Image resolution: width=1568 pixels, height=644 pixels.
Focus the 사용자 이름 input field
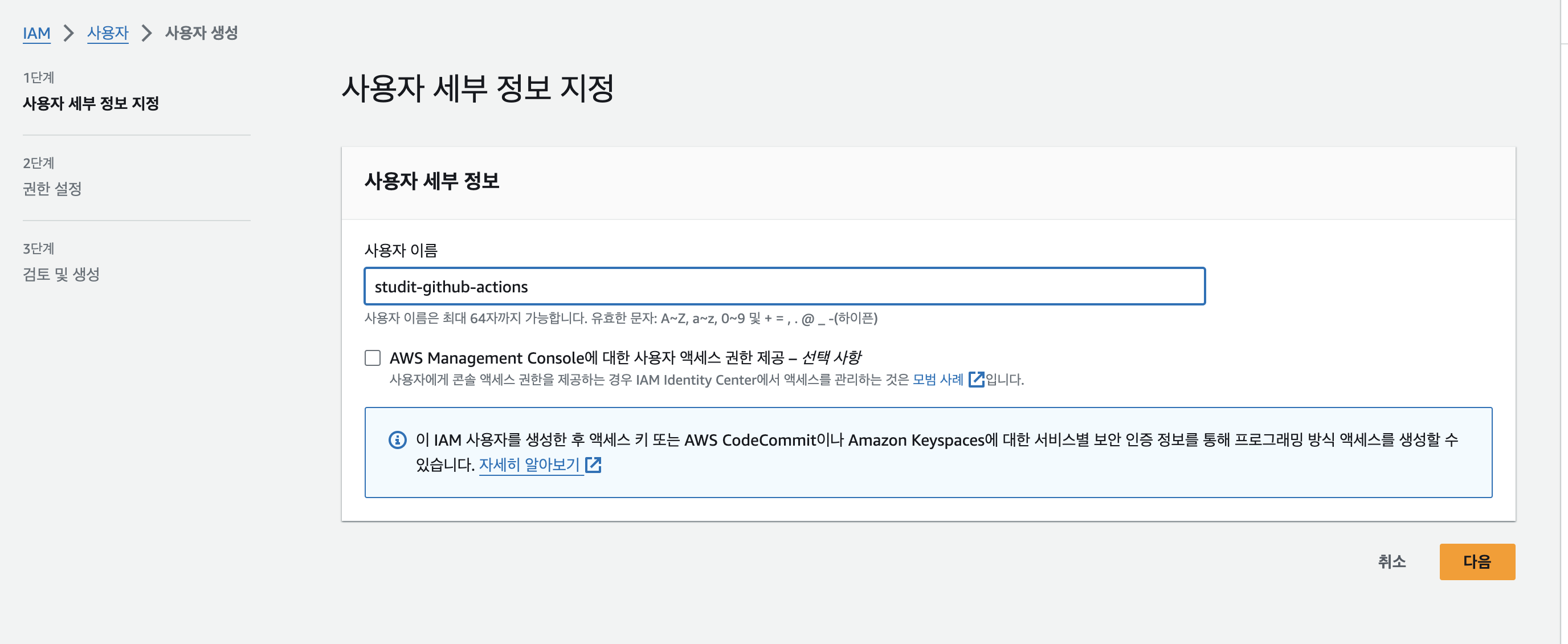784,287
